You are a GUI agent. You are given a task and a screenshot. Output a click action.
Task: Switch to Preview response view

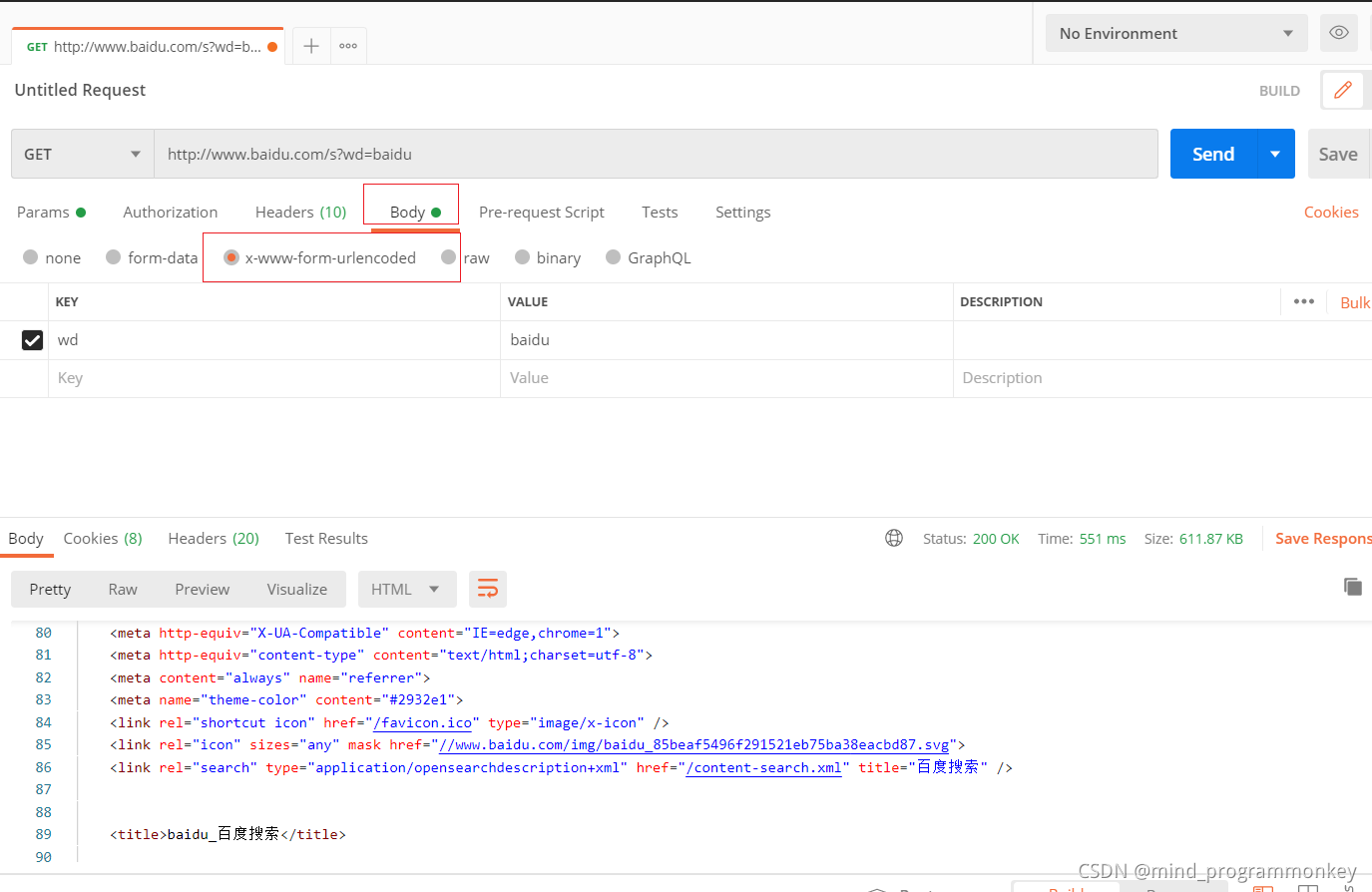pos(202,589)
